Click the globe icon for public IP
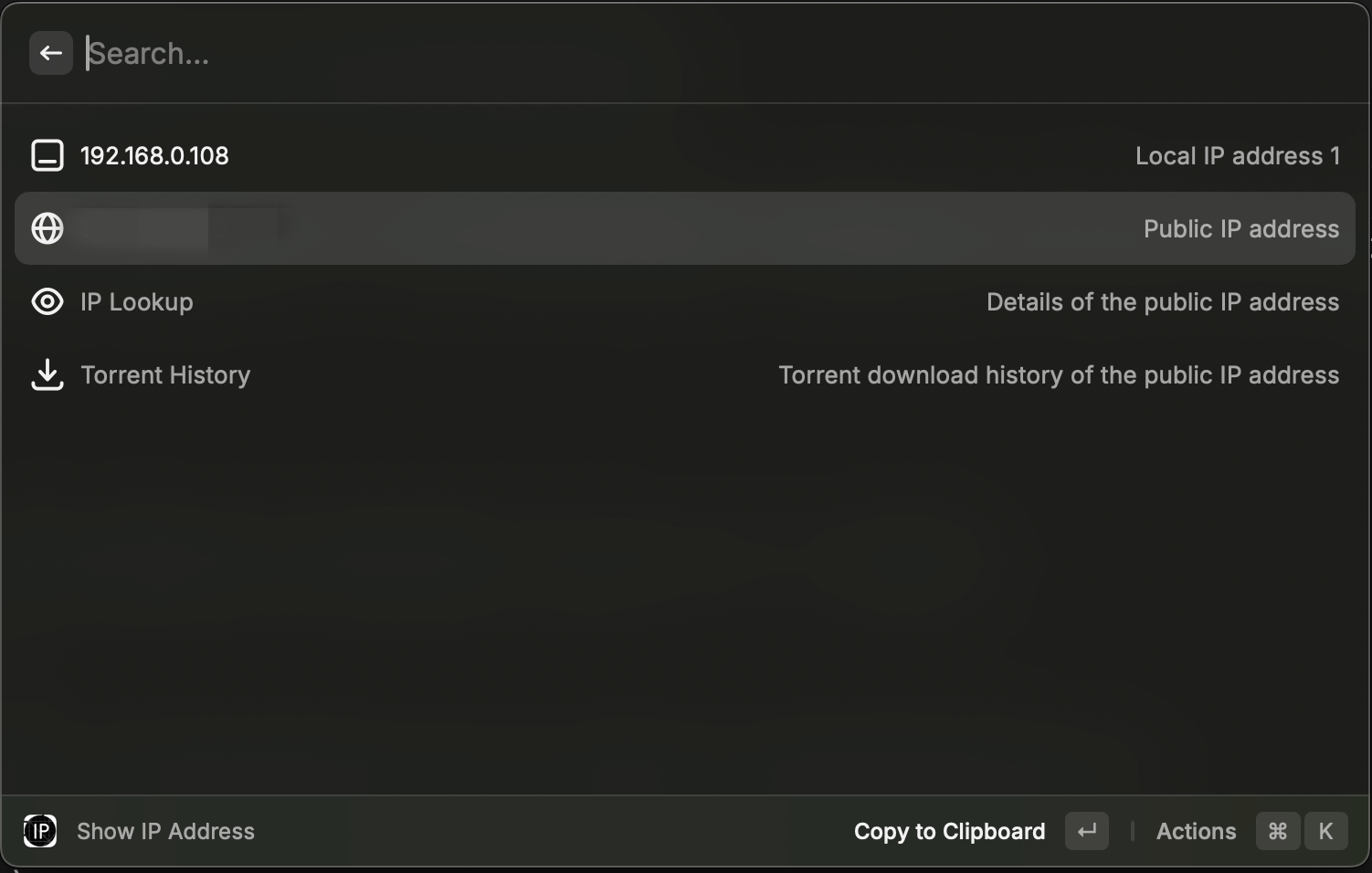The image size is (1372, 873). 47,228
